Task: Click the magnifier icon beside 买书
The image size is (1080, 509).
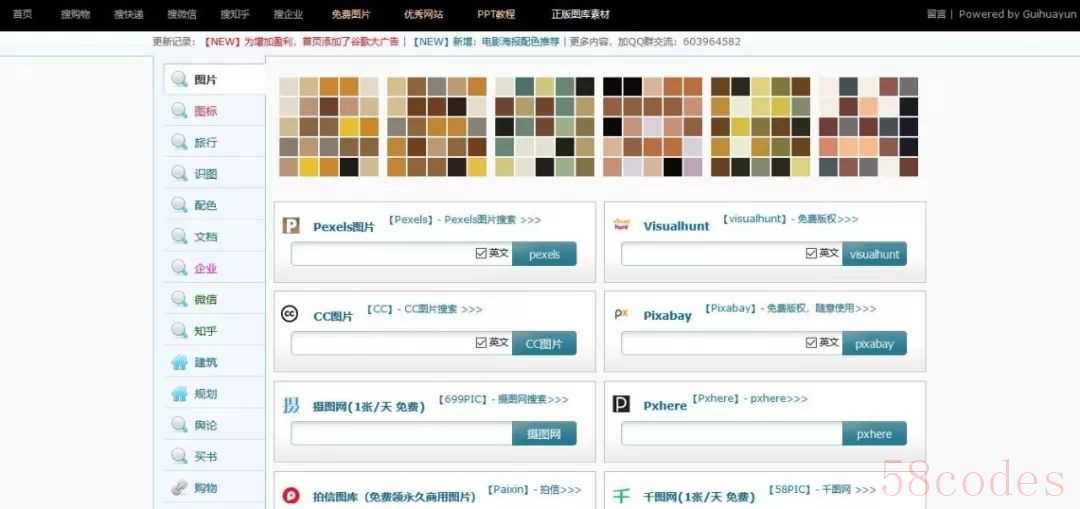Action: click(x=179, y=456)
